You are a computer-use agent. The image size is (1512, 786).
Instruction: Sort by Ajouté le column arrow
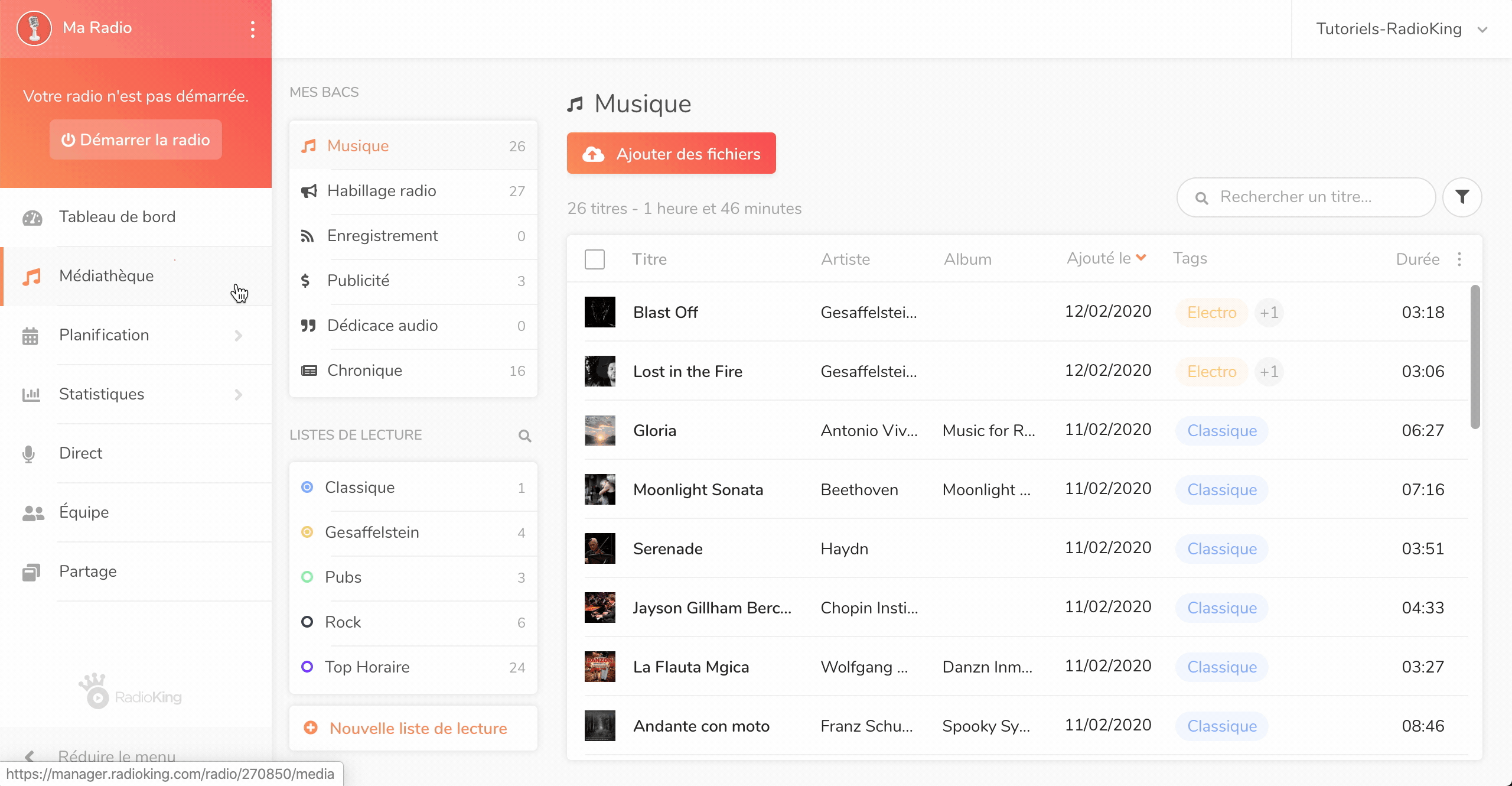(1141, 258)
